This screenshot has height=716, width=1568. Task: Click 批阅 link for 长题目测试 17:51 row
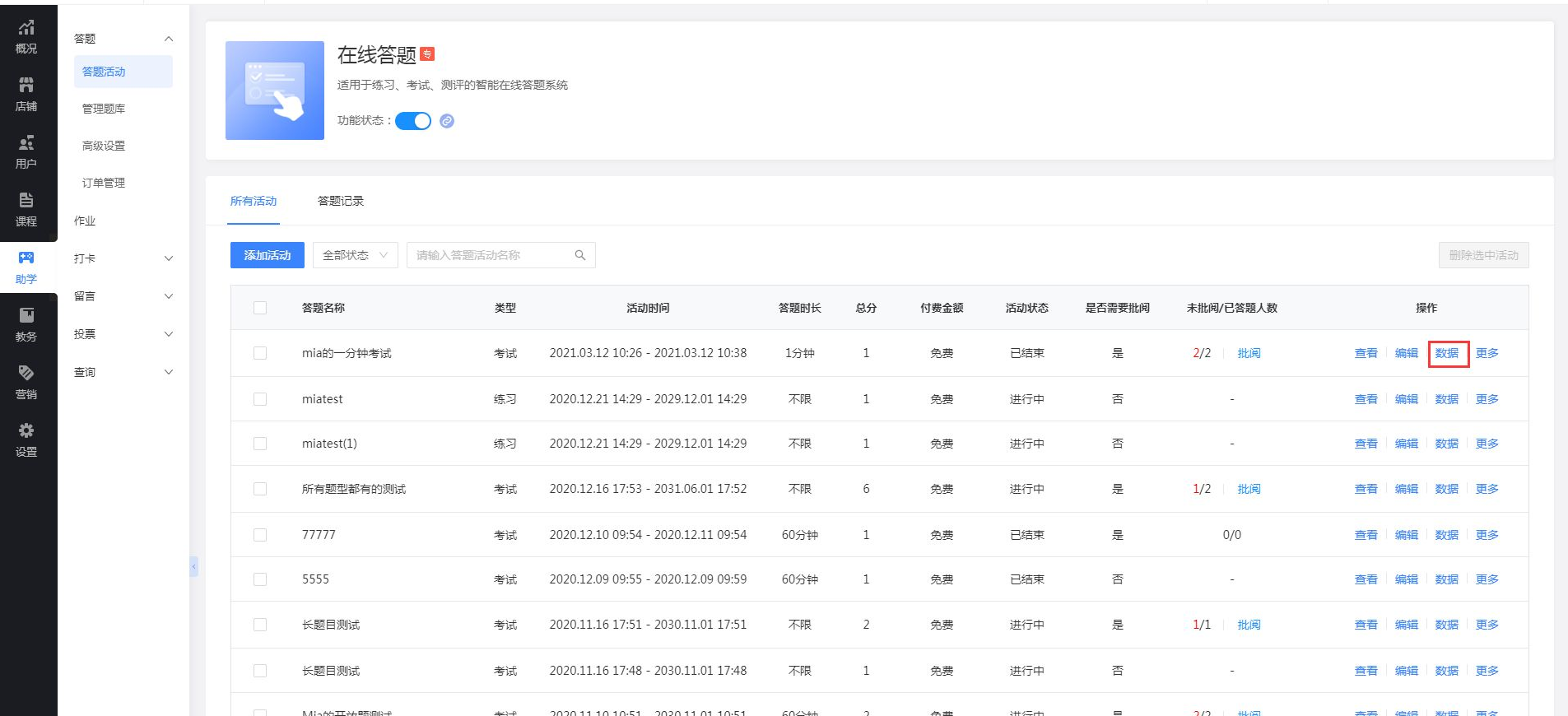[x=1249, y=625]
